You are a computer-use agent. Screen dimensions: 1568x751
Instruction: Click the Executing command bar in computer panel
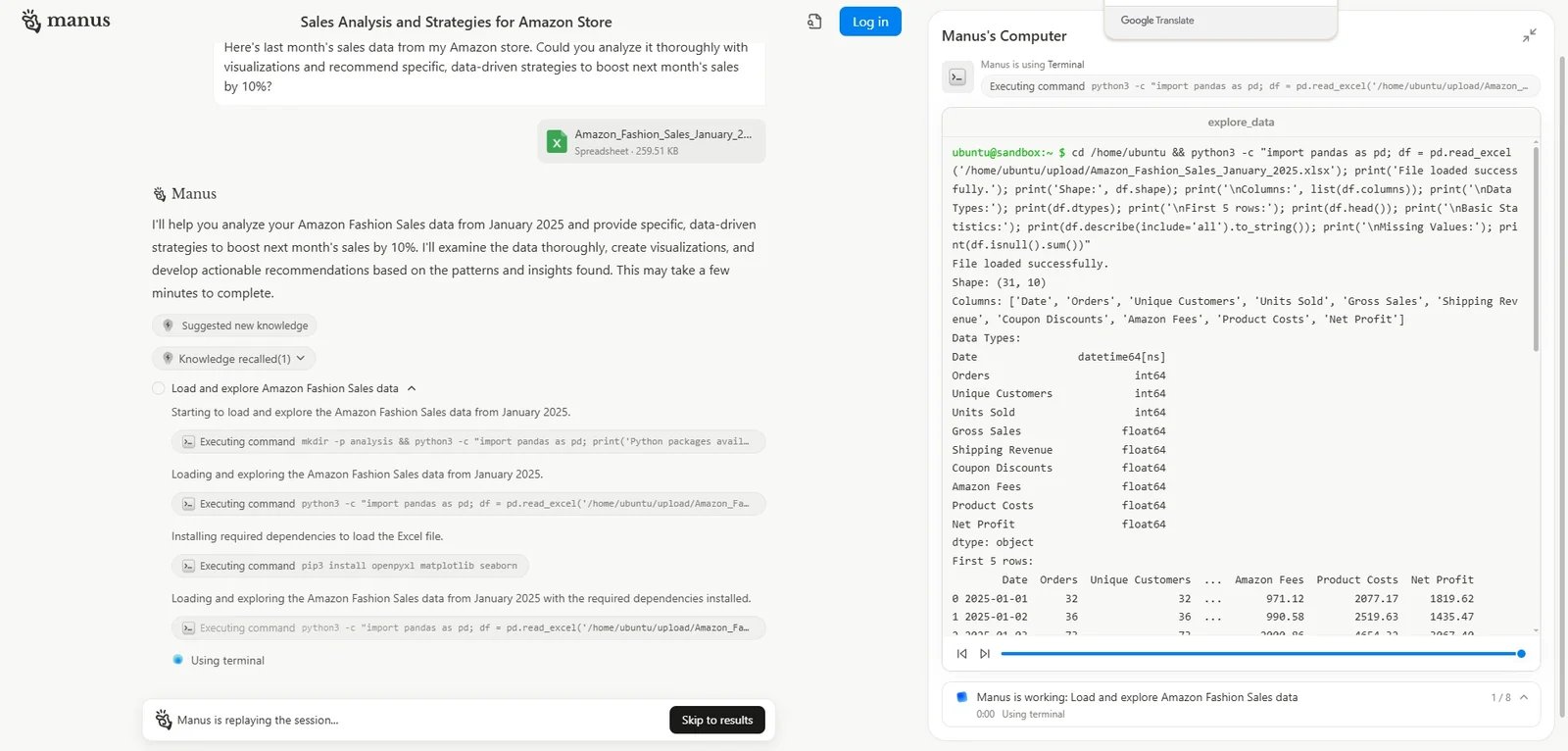pos(1260,86)
